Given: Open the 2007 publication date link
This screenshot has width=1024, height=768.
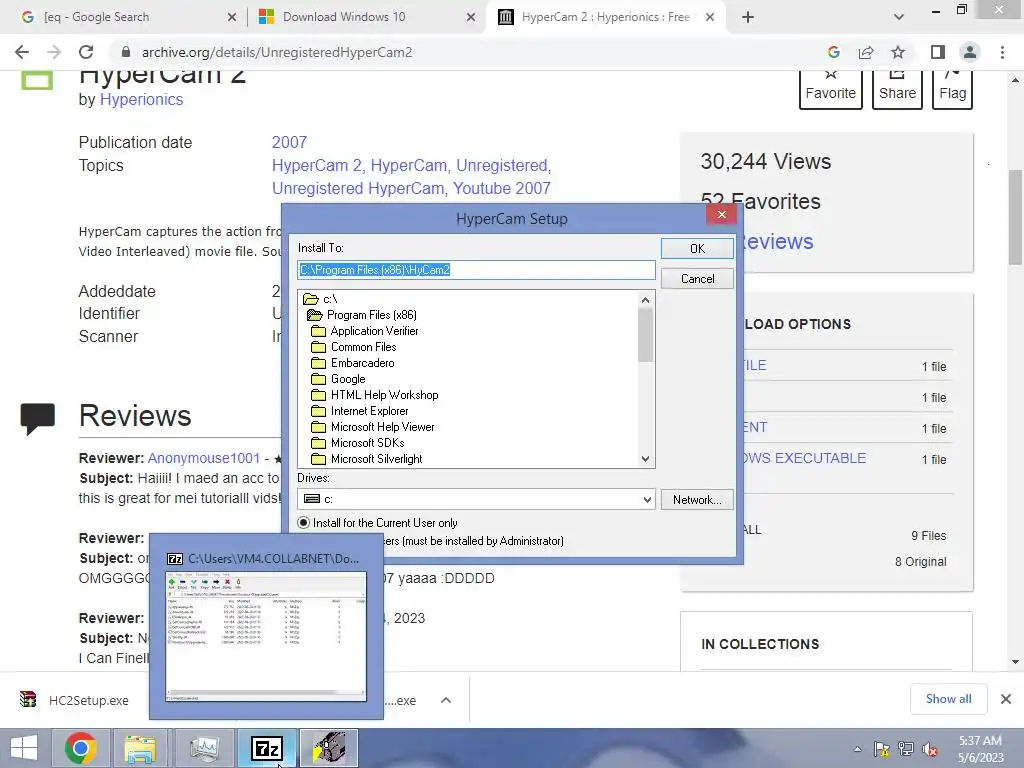Looking at the screenshot, I should [289, 142].
